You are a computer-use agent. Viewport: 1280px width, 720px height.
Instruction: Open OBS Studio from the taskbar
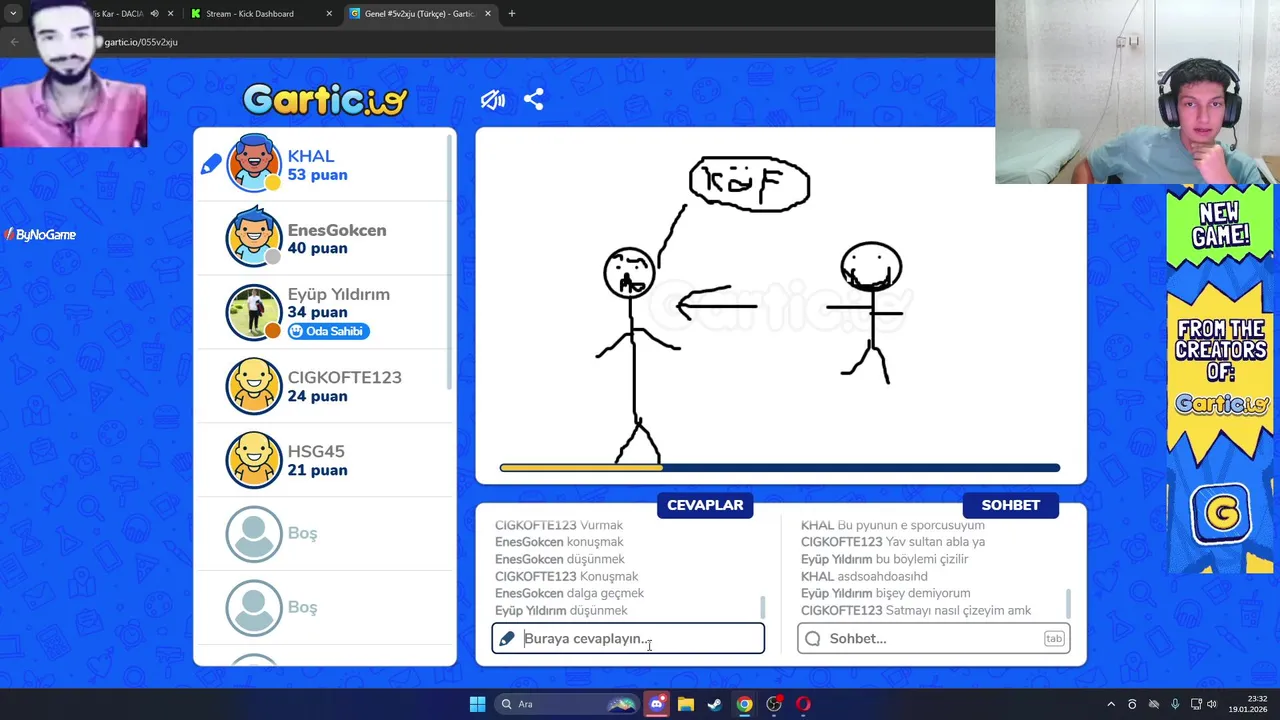[x=774, y=704]
